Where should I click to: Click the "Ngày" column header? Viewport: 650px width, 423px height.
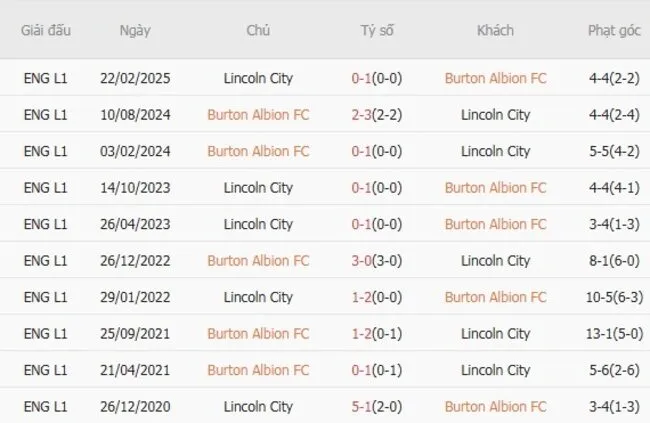tap(135, 30)
